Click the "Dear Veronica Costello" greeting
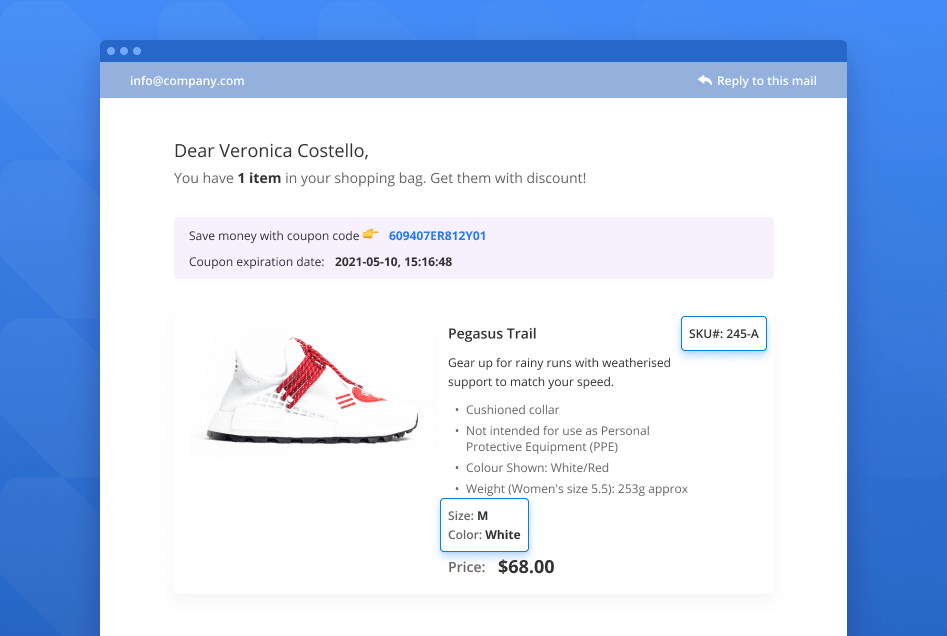The height and width of the screenshot is (636, 947). click(x=271, y=151)
